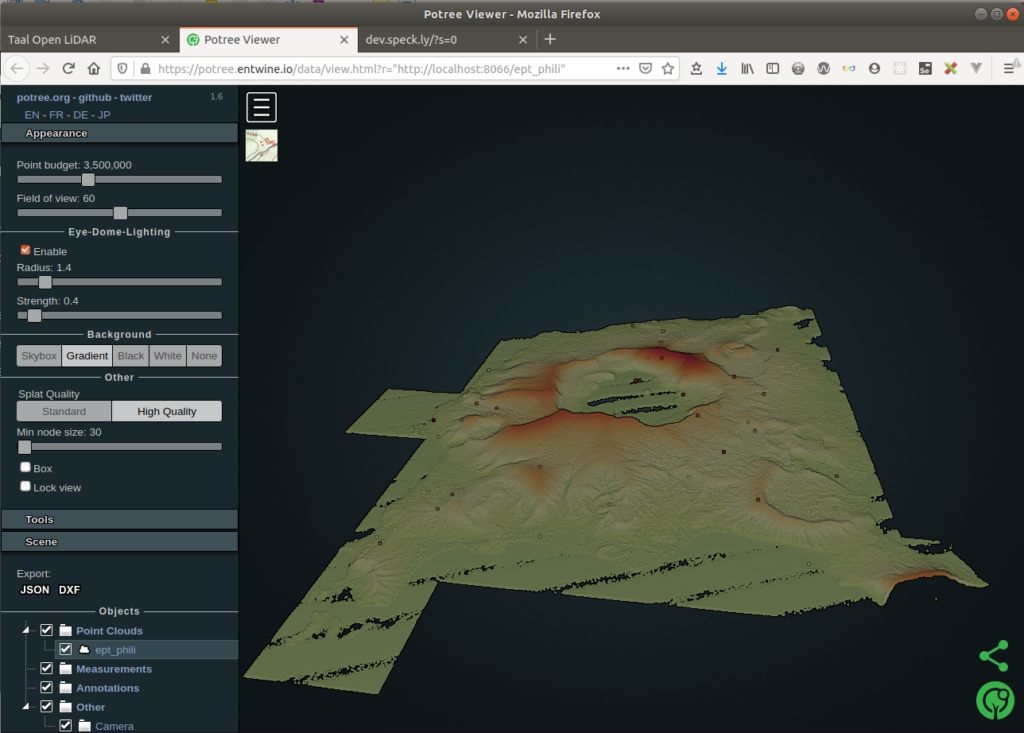Show site security info via padlock
Image resolution: width=1024 pixels, height=733 pixels.
tap(145, 69)
